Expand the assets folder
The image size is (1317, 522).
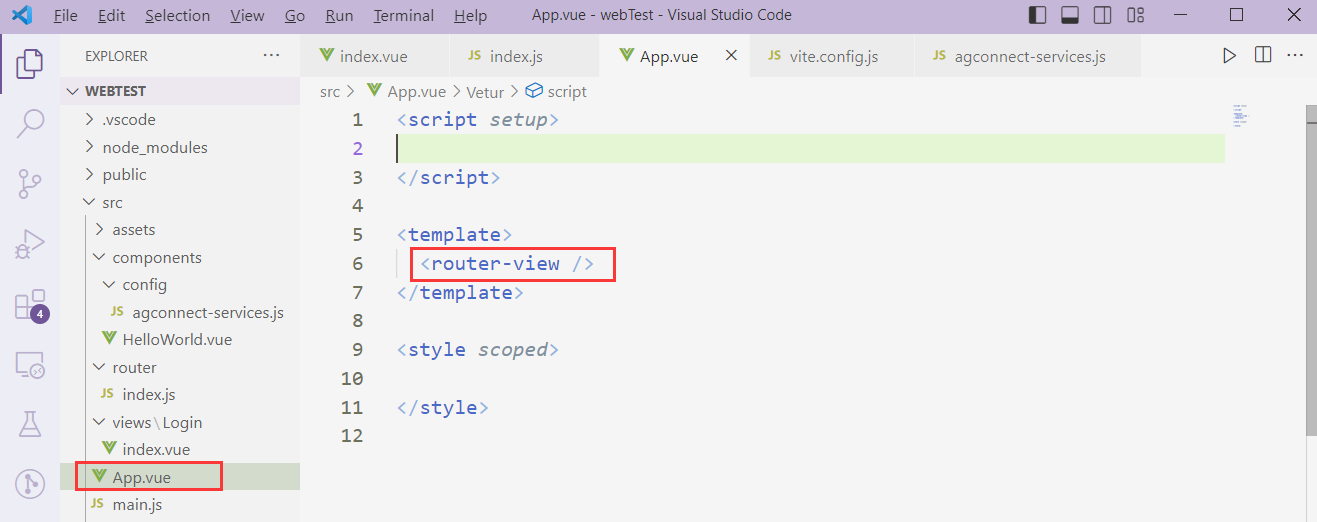133,229
